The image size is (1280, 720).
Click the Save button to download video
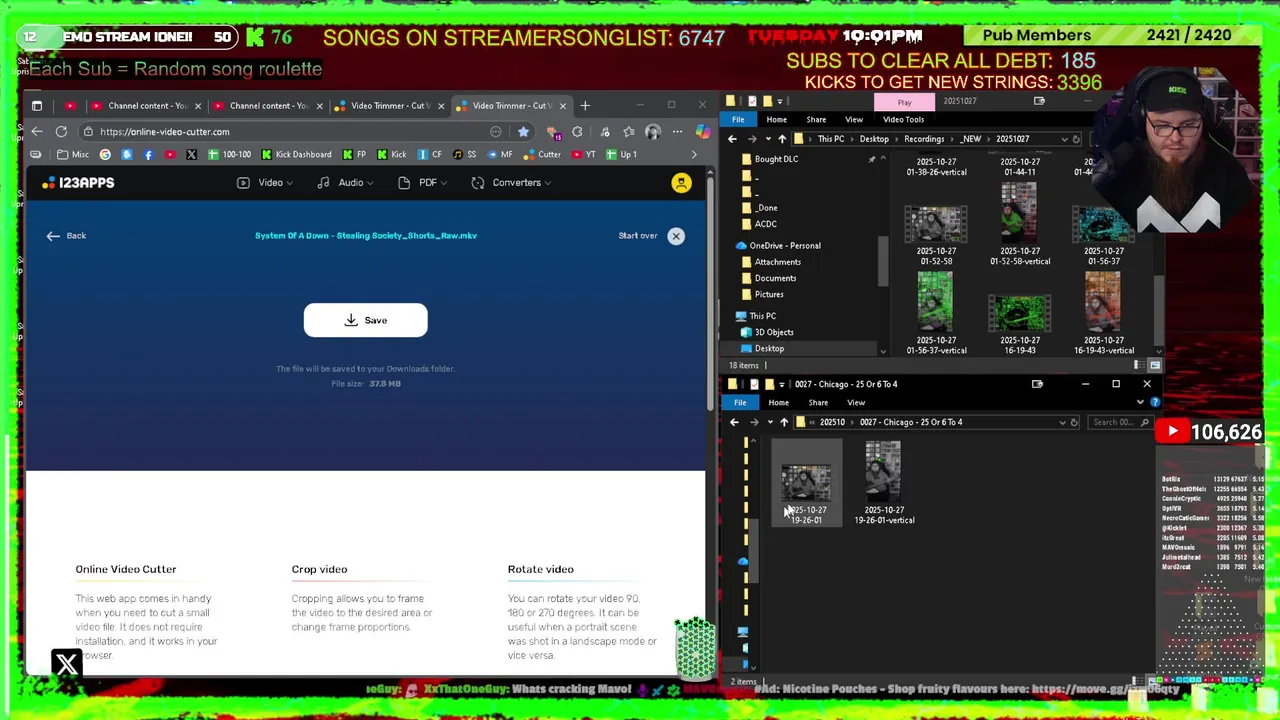tap(365, 320)
